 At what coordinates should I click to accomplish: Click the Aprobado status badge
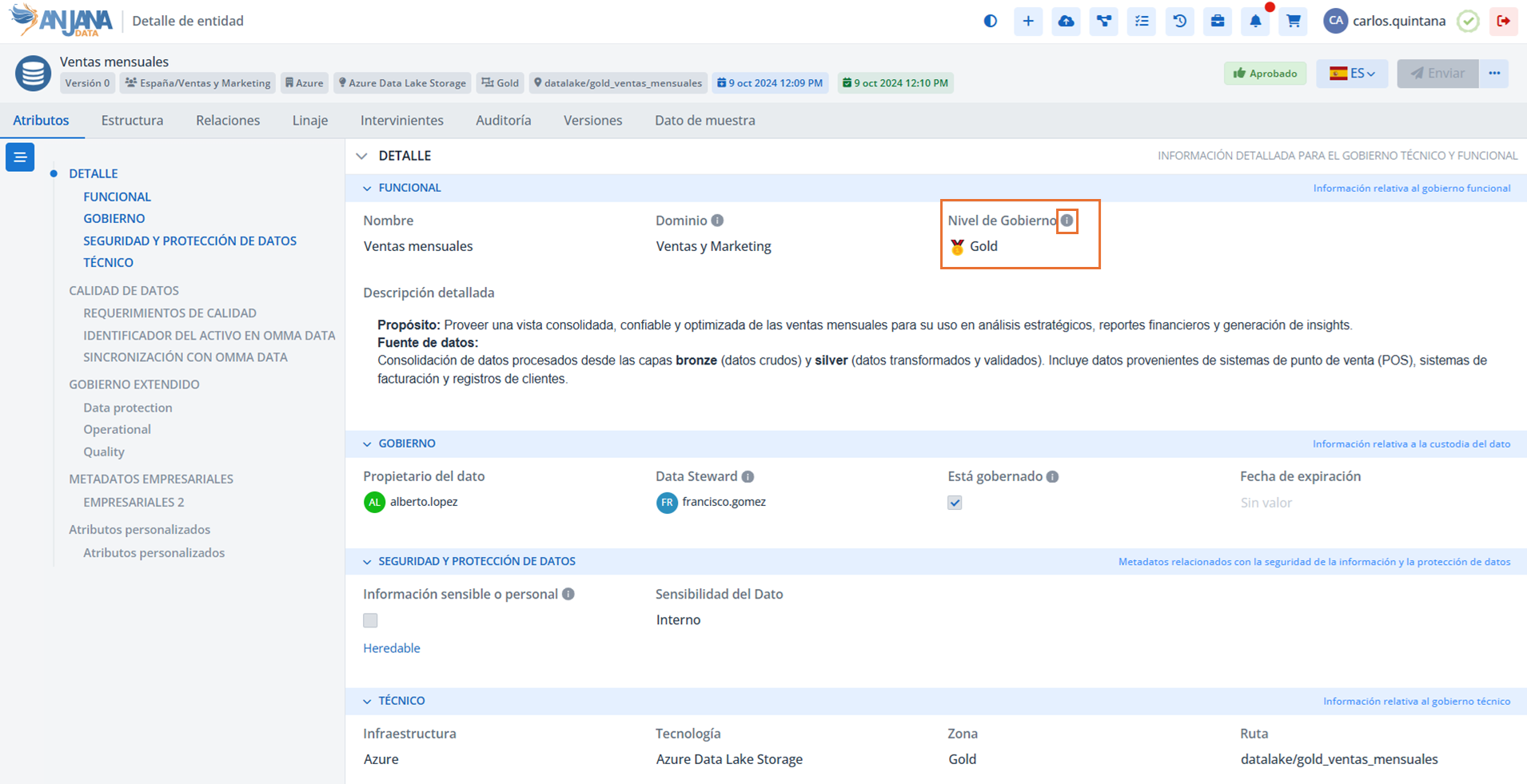pos(1265,74)
